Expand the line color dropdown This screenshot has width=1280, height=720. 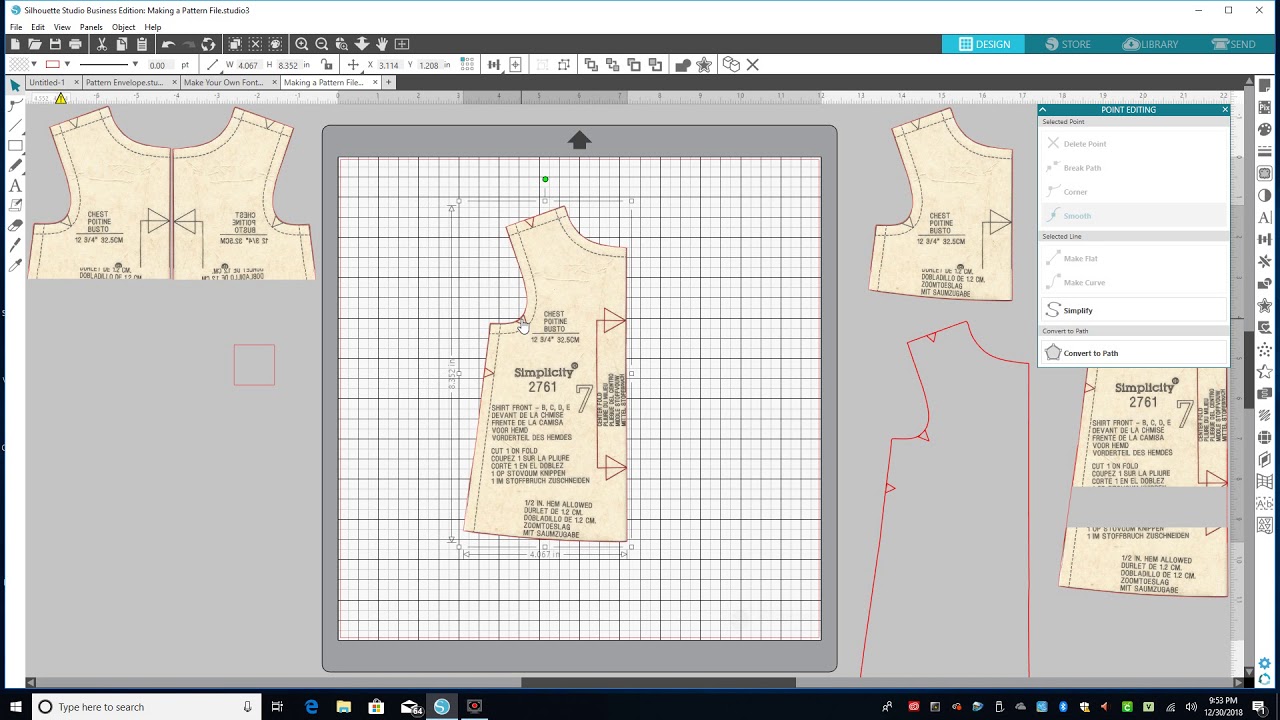(x=67, y=65)
